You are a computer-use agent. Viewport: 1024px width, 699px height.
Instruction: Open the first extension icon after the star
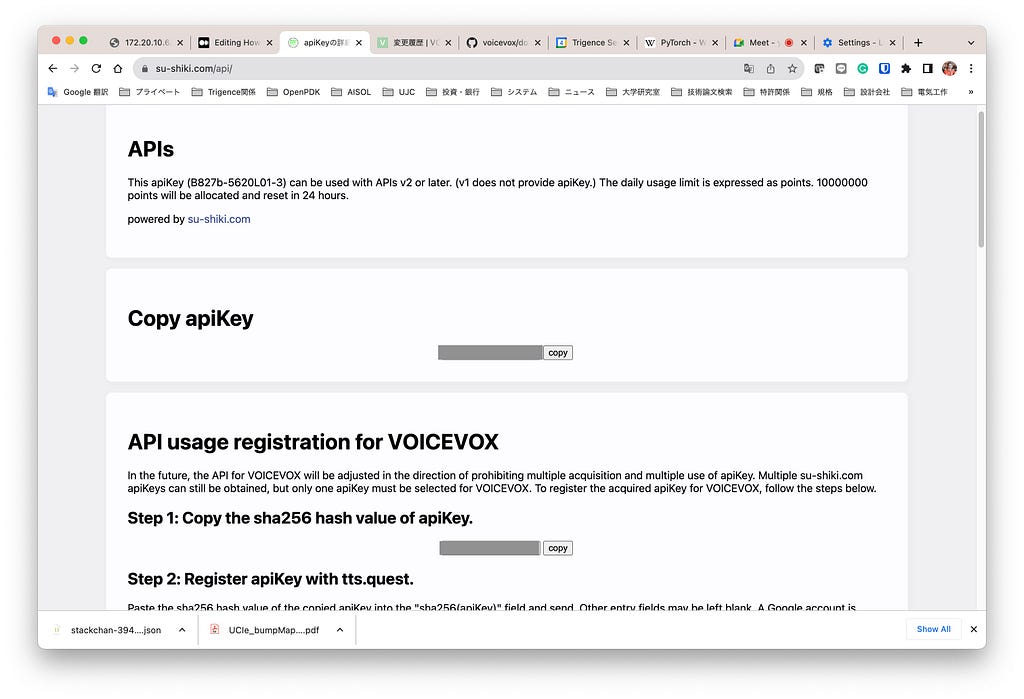click(x=820, y=69)
